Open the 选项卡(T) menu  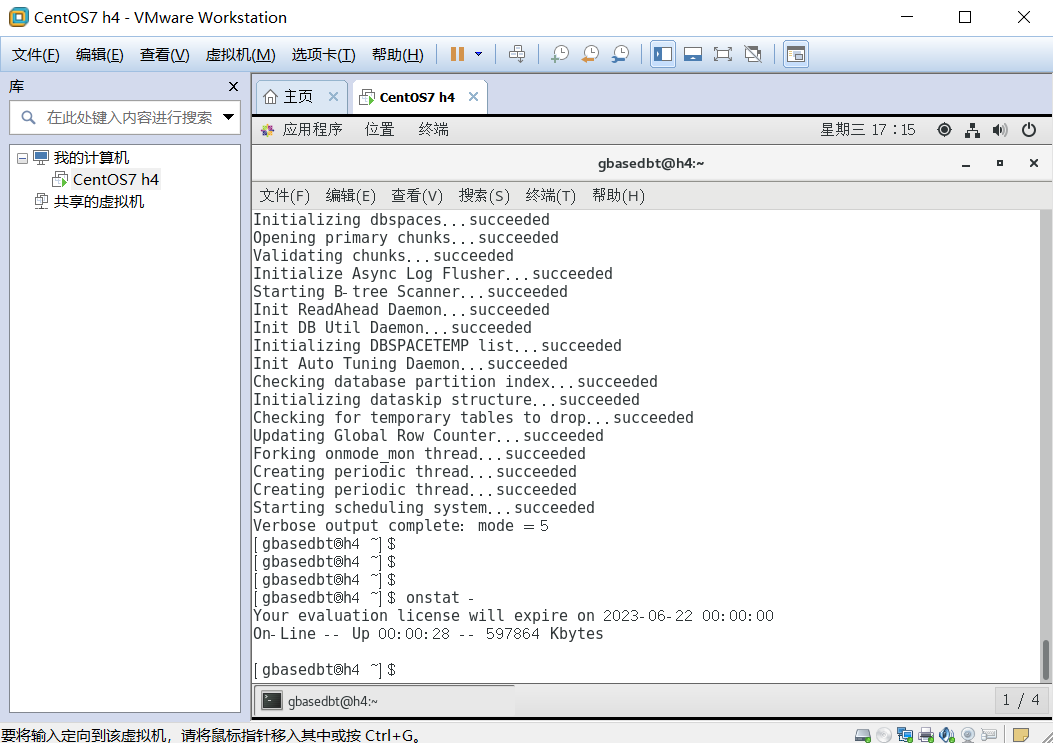point(323,54)
